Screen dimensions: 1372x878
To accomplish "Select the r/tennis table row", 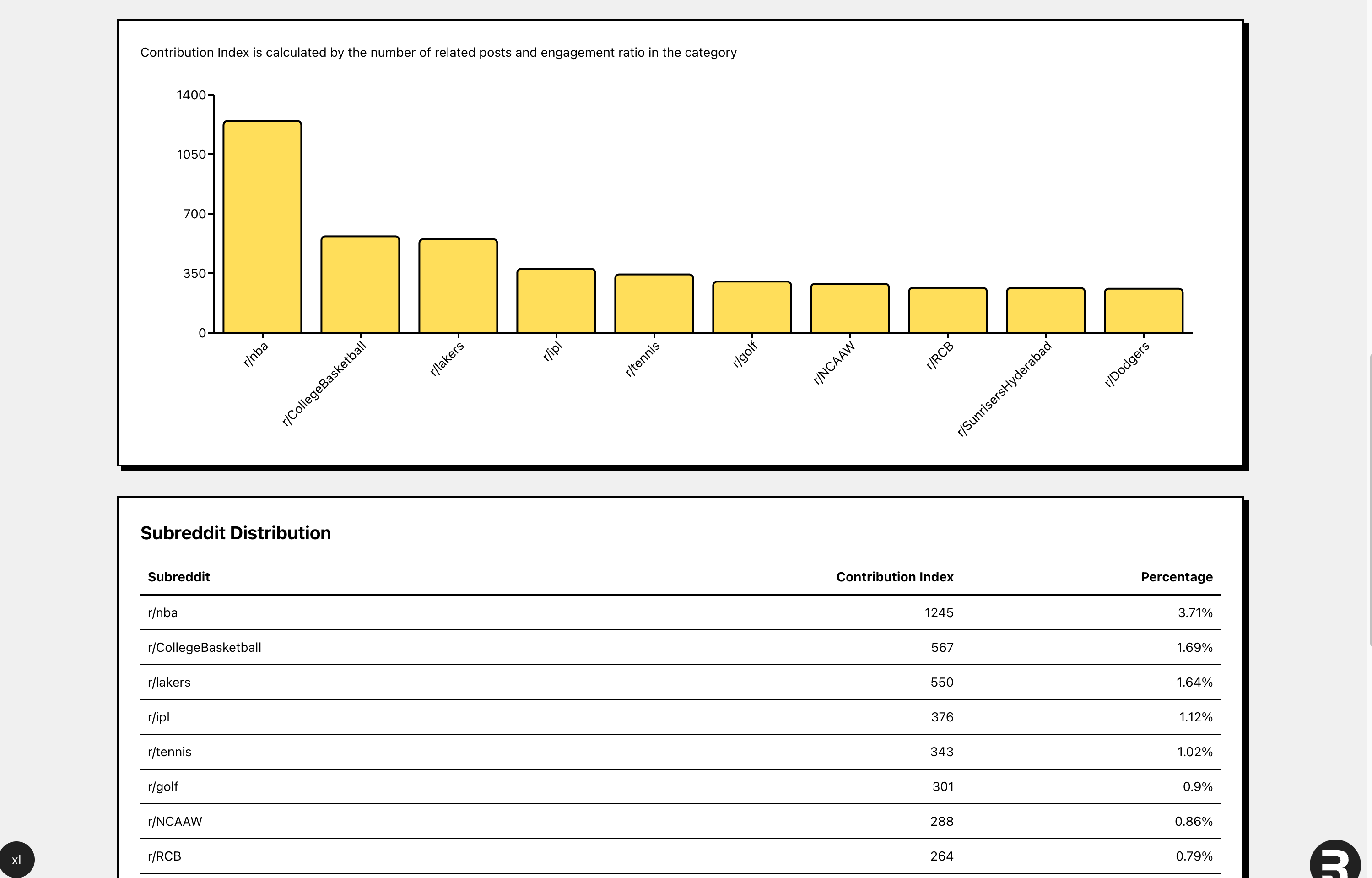I will tap(170, 752).
